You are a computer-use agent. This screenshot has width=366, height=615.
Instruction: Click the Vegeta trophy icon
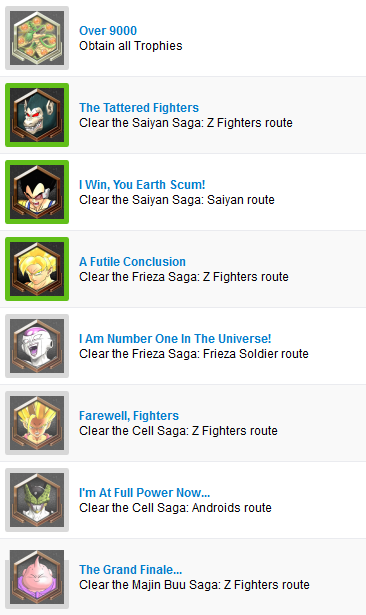click(x=37, y=192)
